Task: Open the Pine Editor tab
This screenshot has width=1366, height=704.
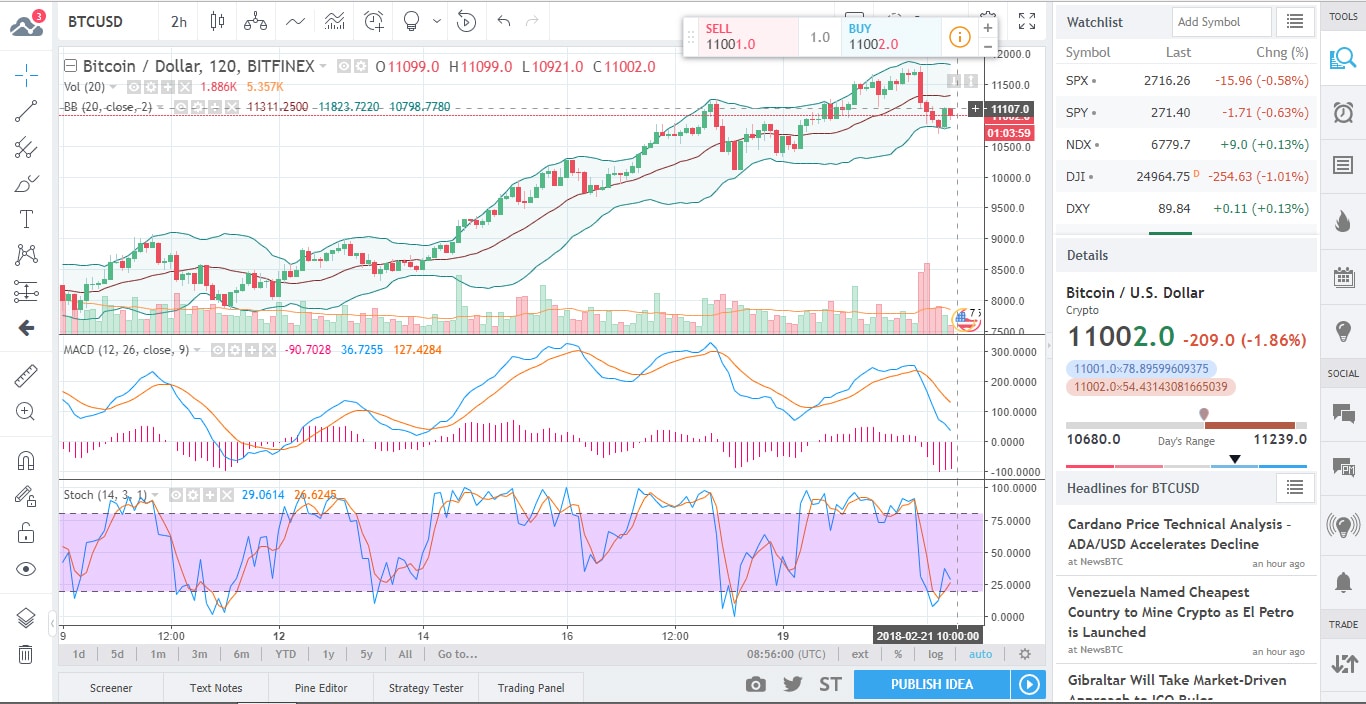Action: pos(321,688)
